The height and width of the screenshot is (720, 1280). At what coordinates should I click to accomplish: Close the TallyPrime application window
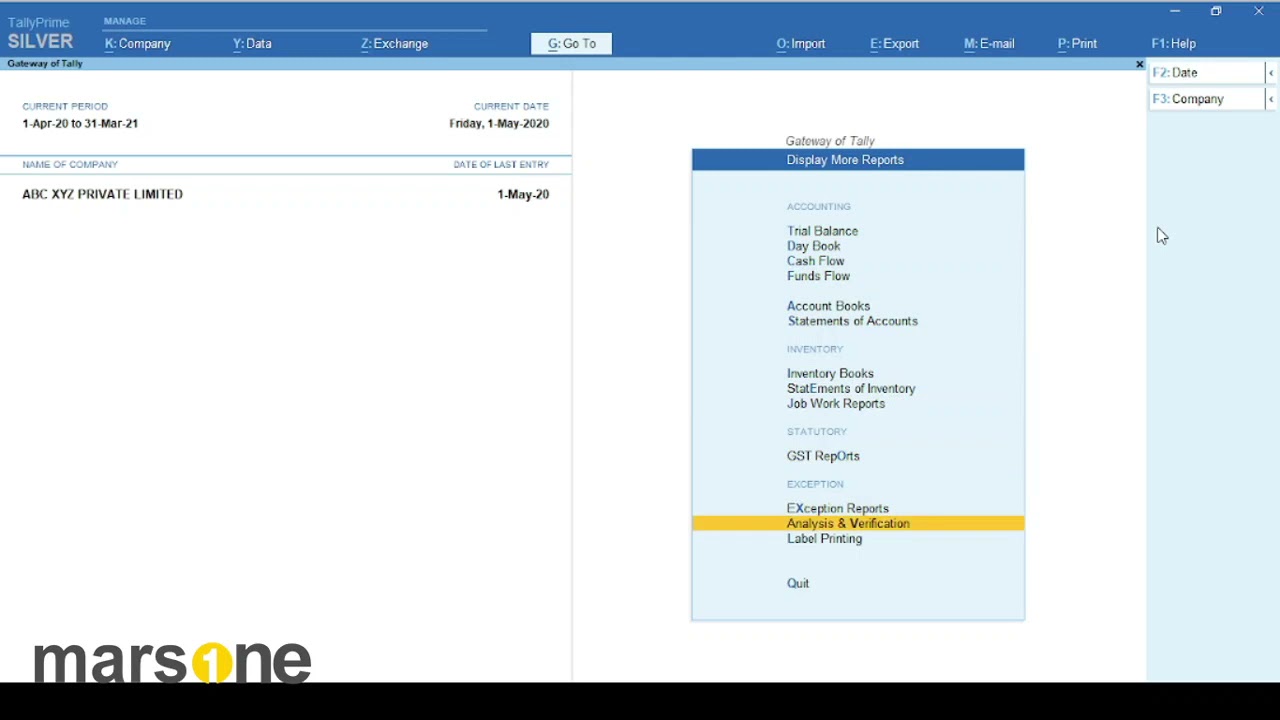coord(1258,11)
